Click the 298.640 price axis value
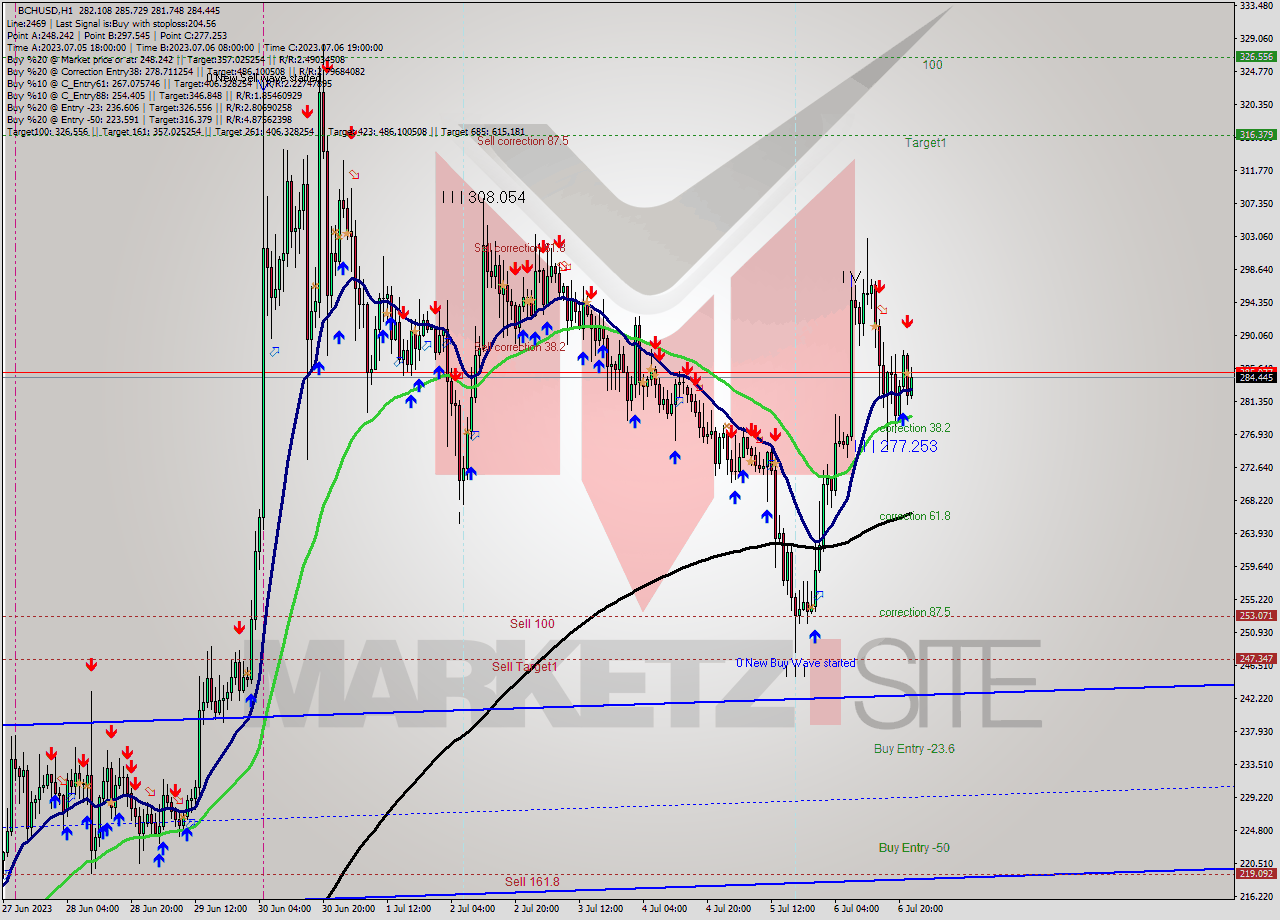 tap(1256, 270)
